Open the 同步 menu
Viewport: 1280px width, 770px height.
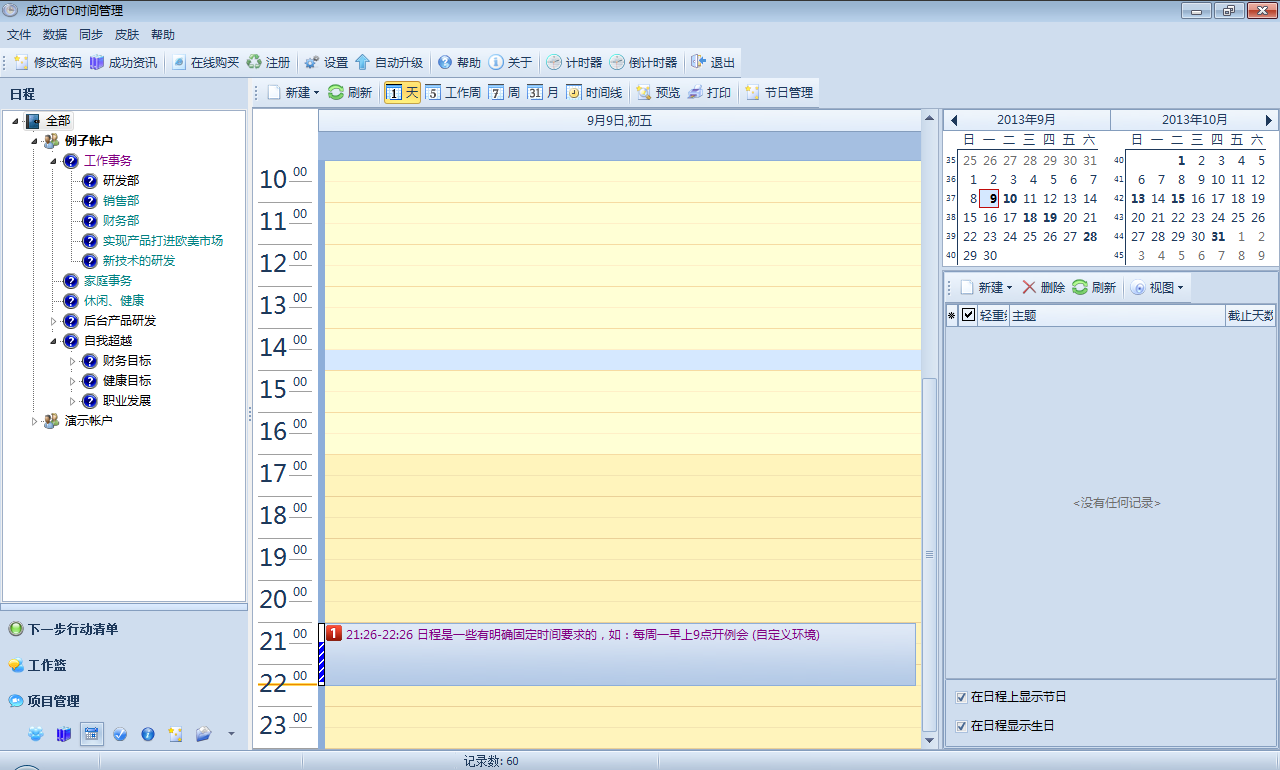pos(91,34)
